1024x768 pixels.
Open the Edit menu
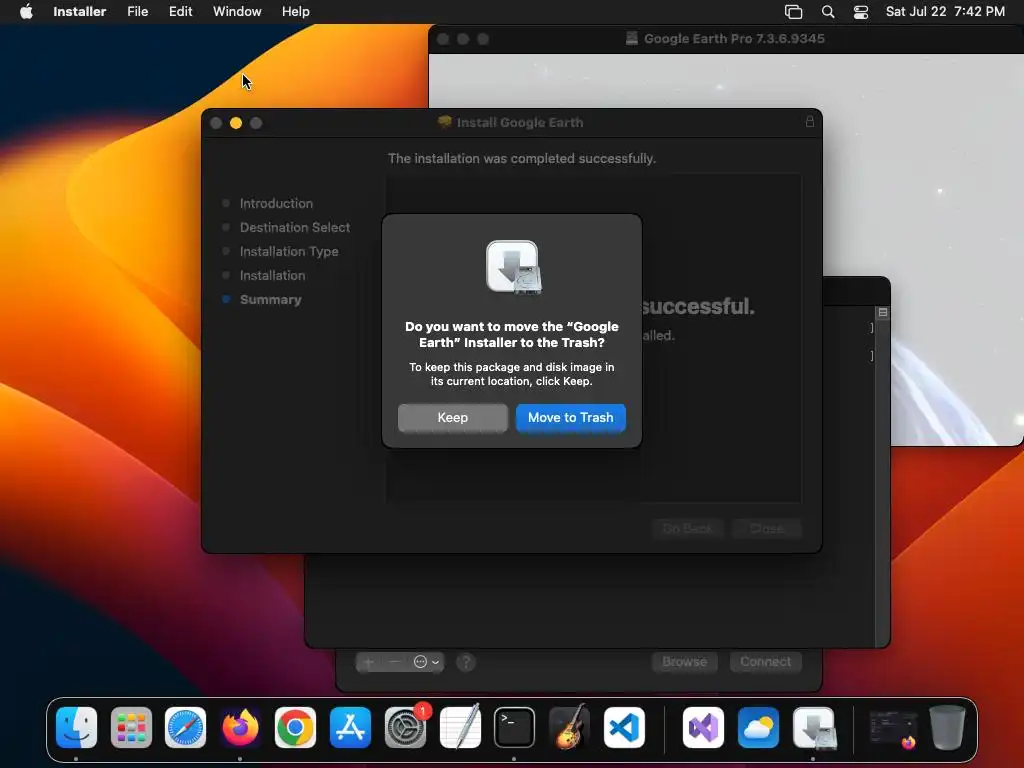180,12
